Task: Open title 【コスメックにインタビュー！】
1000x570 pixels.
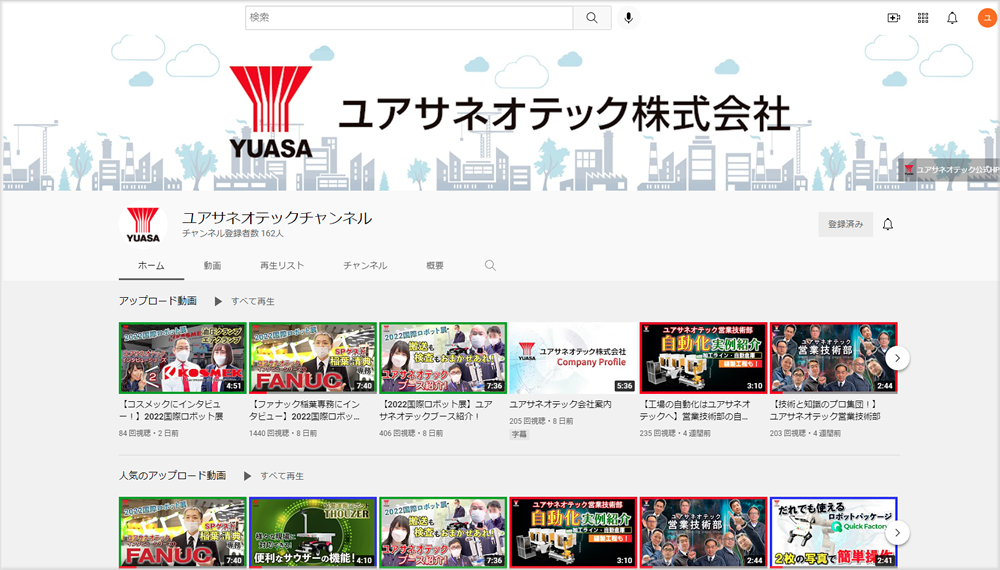Action: coord(172,410)
